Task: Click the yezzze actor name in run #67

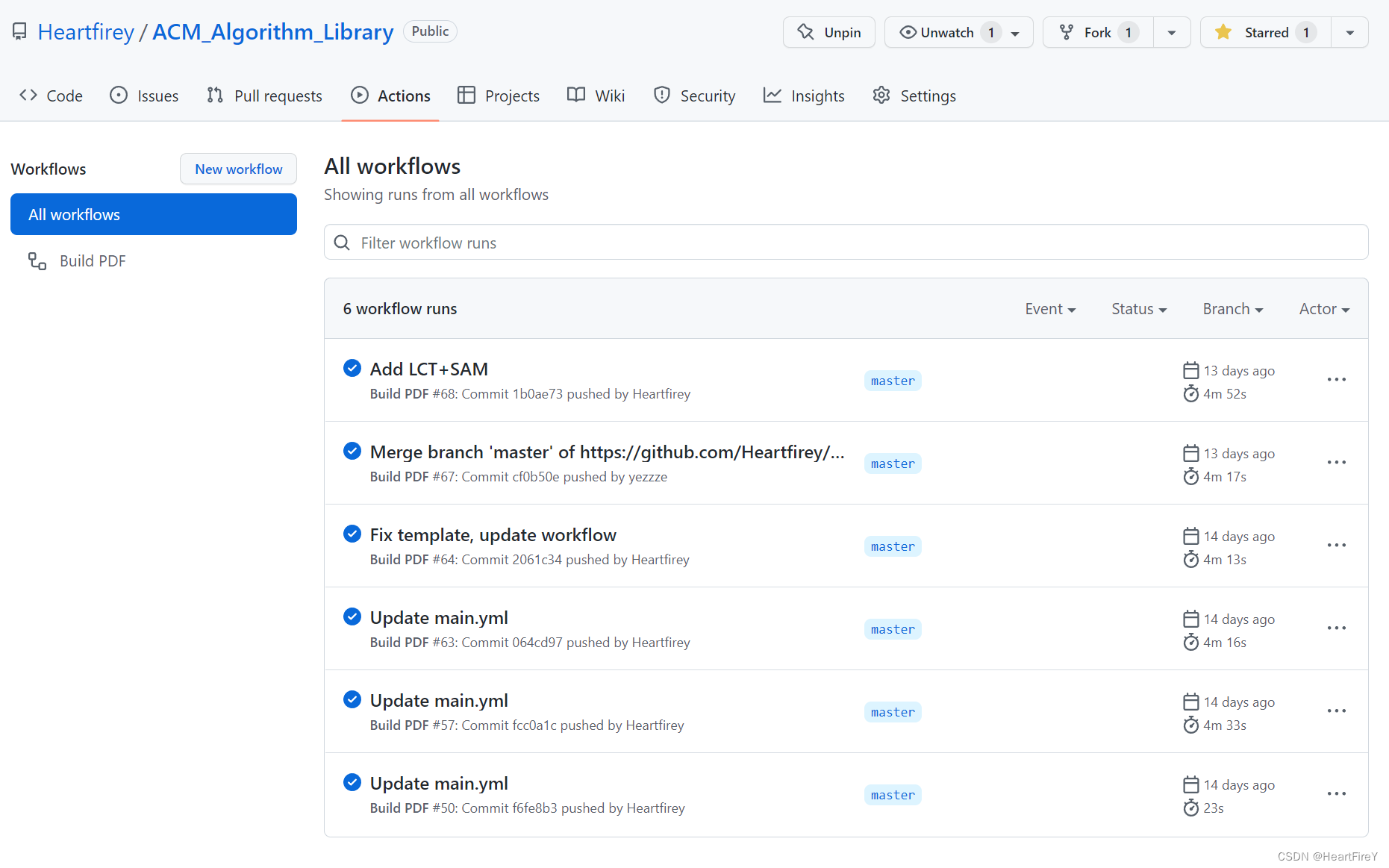Action: point(648,477)
